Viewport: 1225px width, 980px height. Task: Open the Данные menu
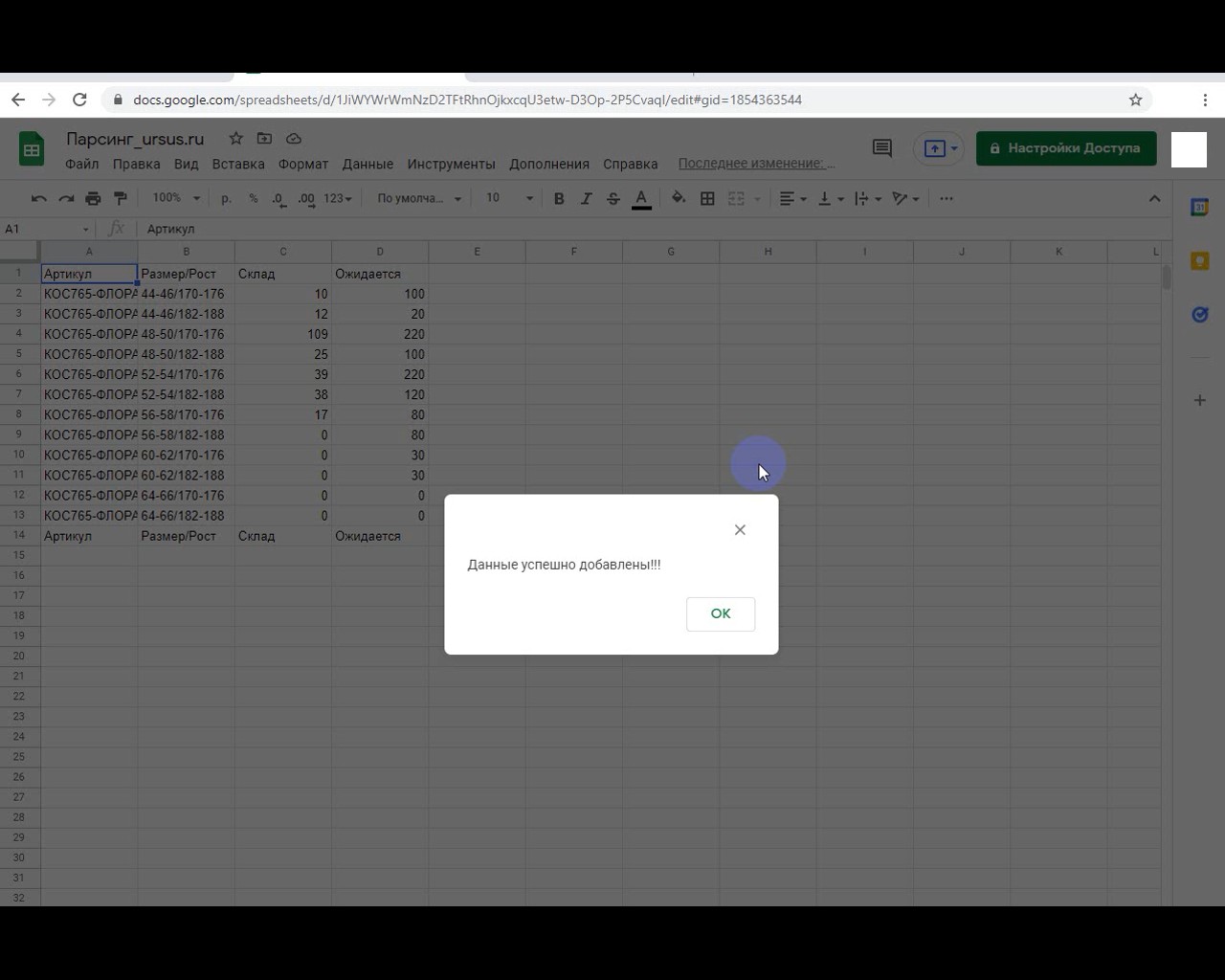367,164
